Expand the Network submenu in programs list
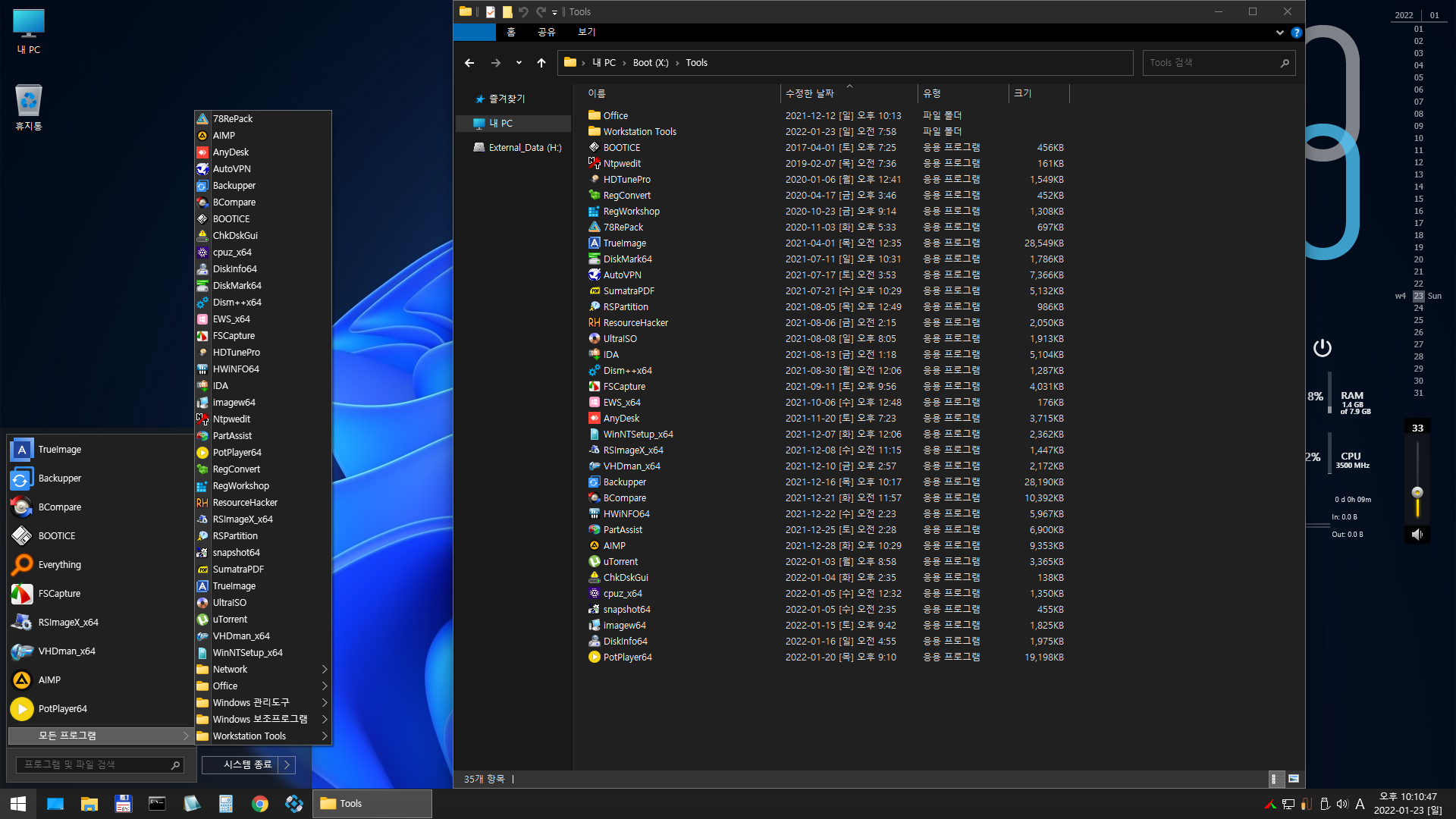Screen dimensions: 1456x819 click(x=262, y=670)
